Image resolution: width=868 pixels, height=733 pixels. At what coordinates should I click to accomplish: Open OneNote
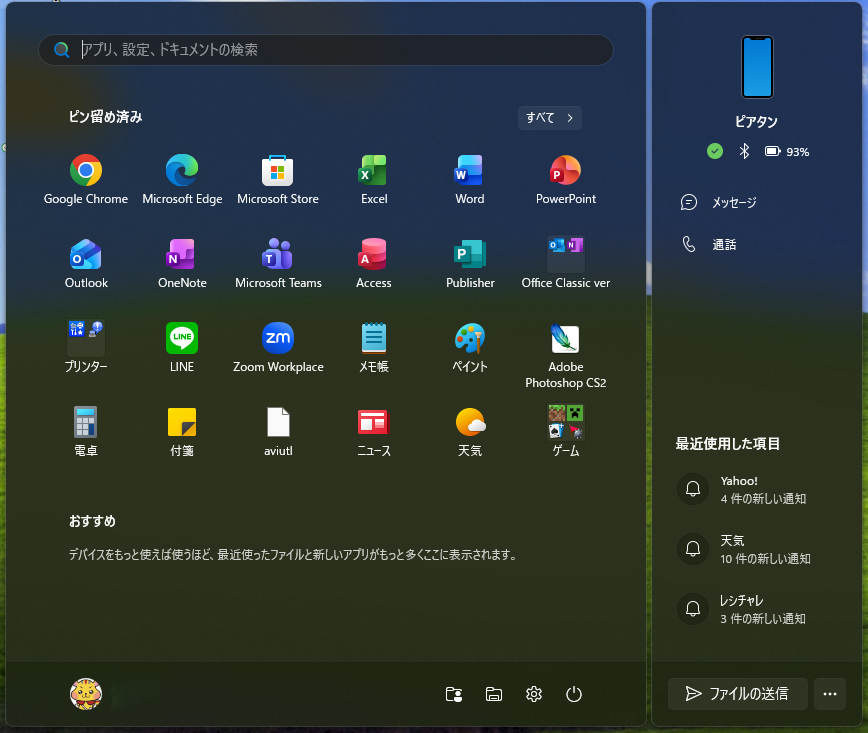coord(182,264)
